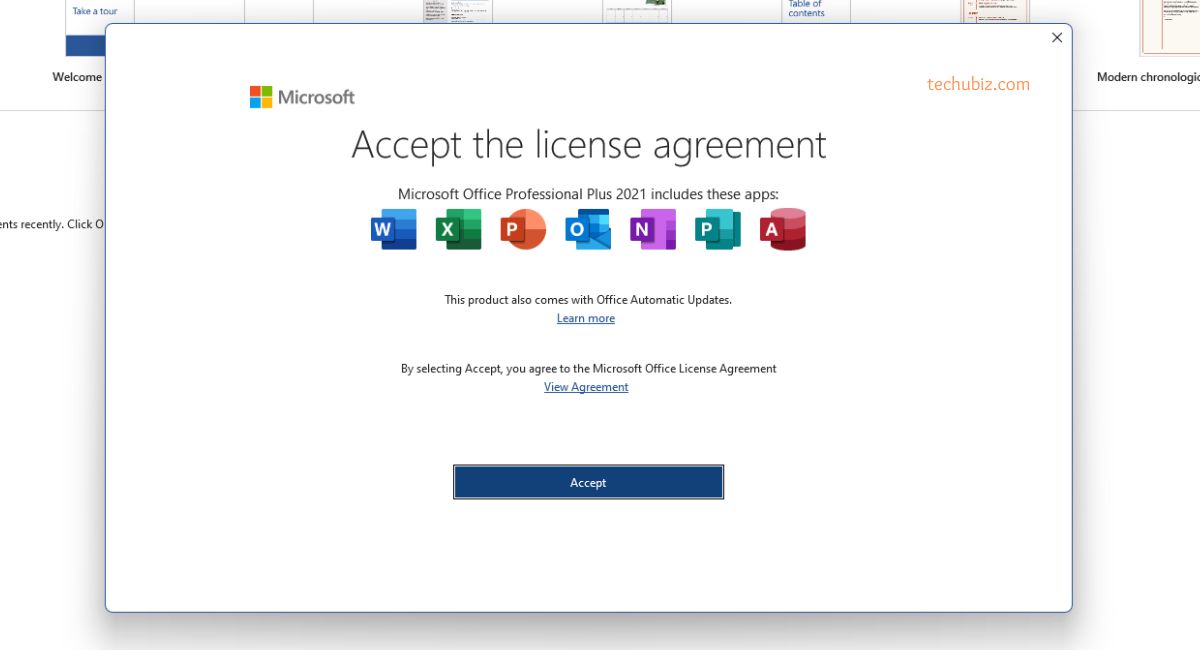Click the Office Automatic Updates notice text

click(588, 299)
